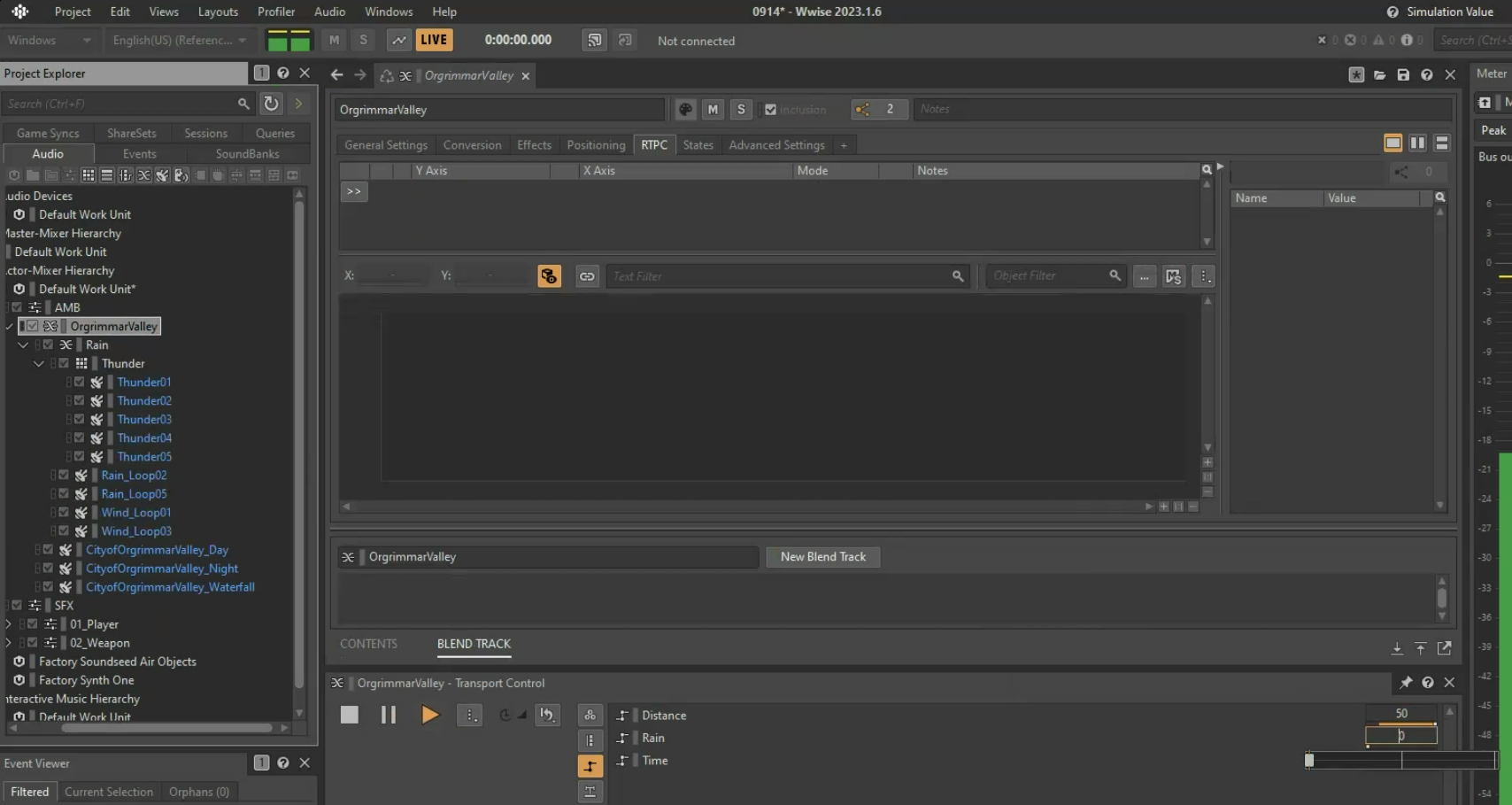Click New Blend Track button
The width and height of the screenshot is (1512, 805).
click(x=823, y=557)
